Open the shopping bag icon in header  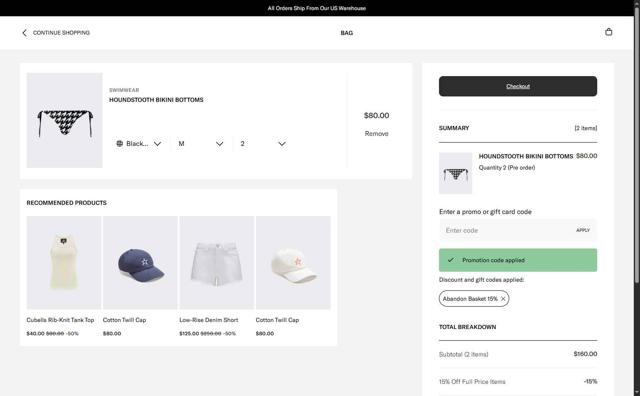pos(608,32)
